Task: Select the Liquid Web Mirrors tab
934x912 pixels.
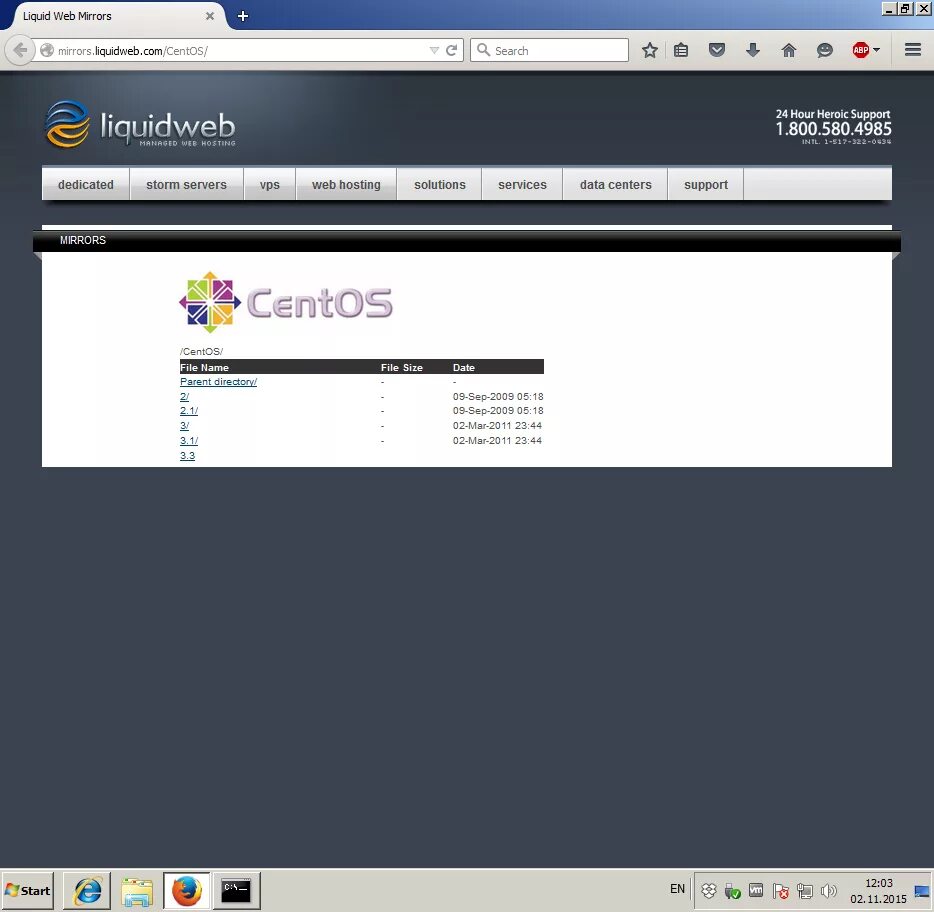Action: (113, 16)
